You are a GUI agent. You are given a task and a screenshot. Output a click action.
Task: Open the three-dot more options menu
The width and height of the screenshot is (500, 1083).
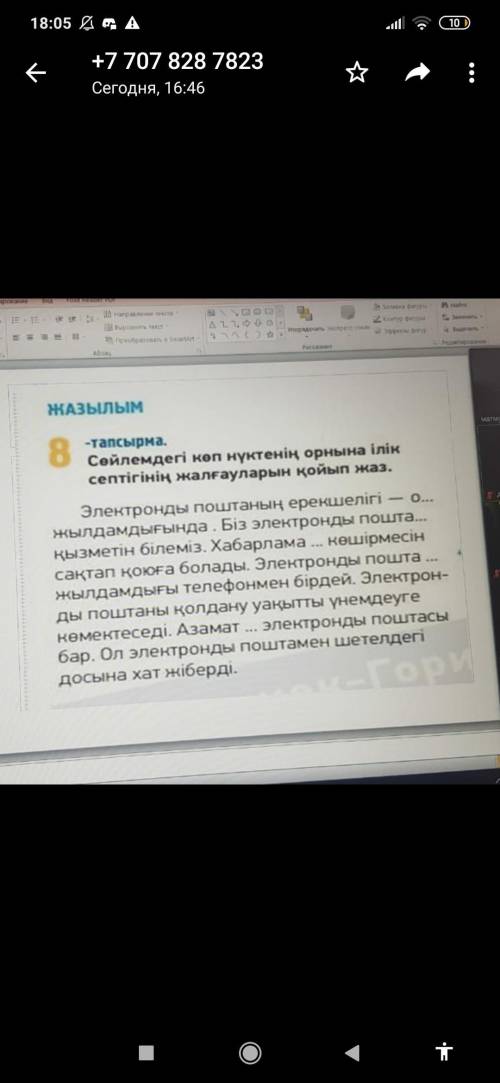(x=471, y=73)
